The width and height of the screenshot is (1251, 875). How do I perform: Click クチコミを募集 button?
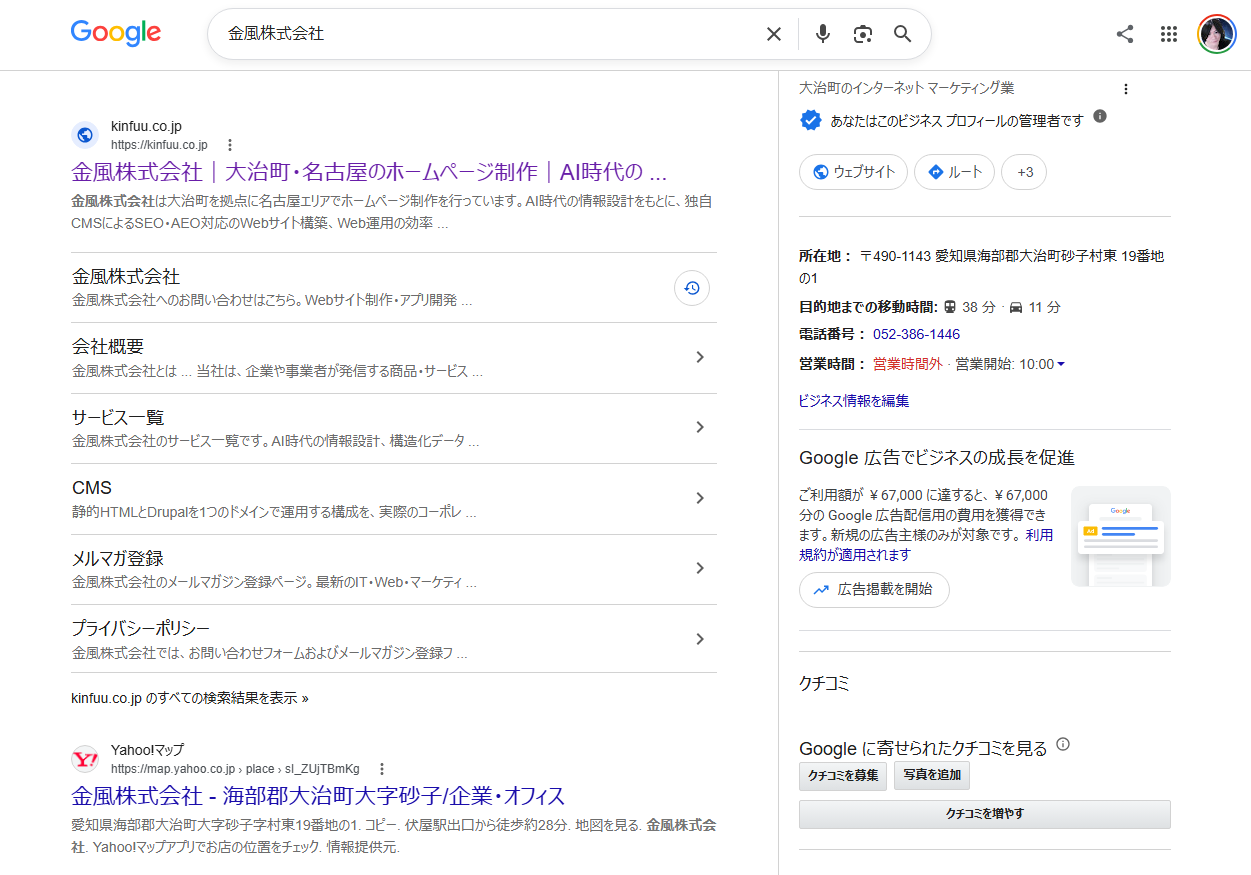843,776
